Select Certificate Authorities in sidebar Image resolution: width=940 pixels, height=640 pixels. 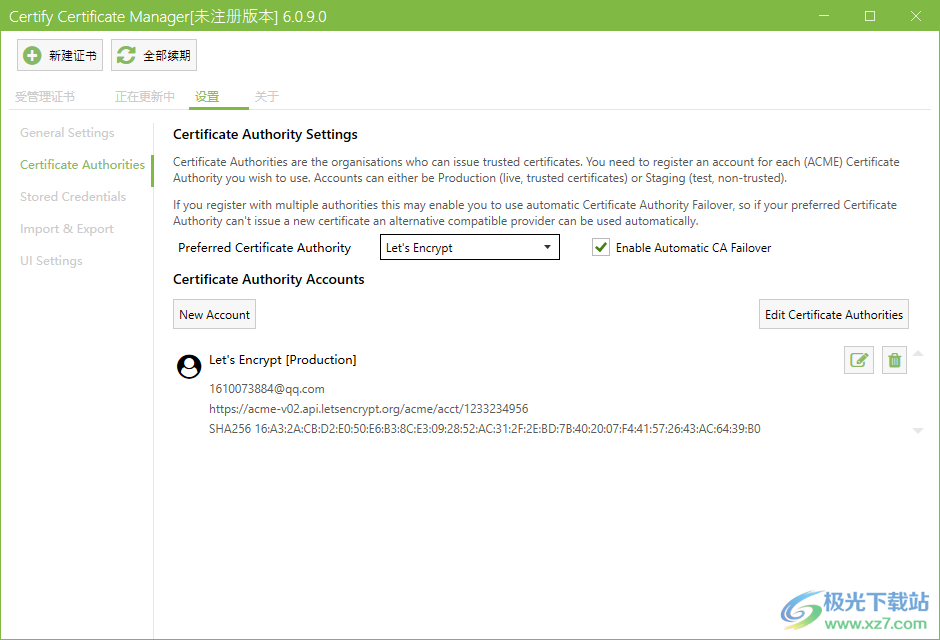tap(82, 165)
